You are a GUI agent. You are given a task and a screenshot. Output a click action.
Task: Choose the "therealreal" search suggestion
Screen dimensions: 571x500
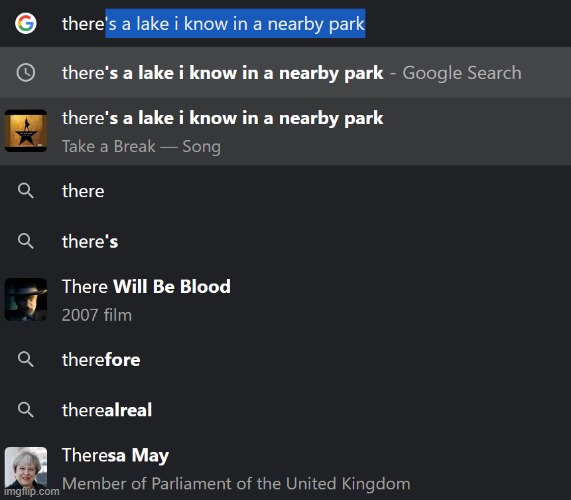point(286,410)
